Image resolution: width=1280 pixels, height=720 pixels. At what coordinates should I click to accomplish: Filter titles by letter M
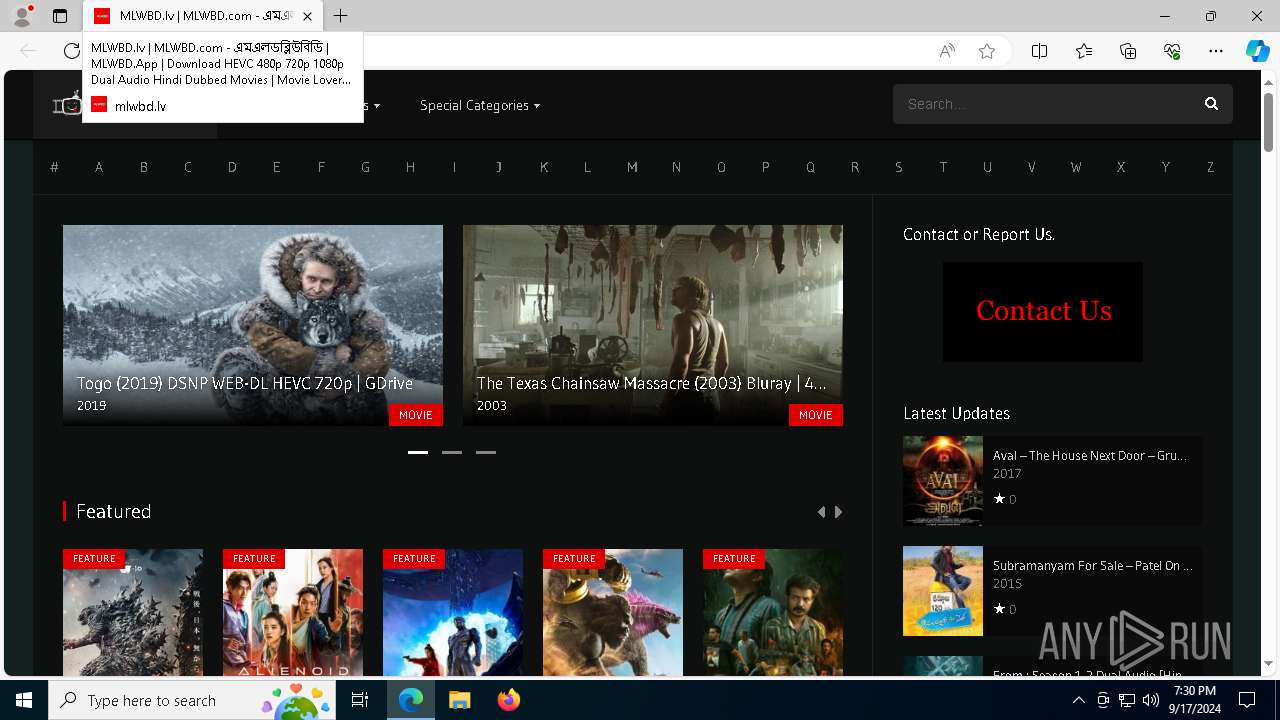(632, 167)
